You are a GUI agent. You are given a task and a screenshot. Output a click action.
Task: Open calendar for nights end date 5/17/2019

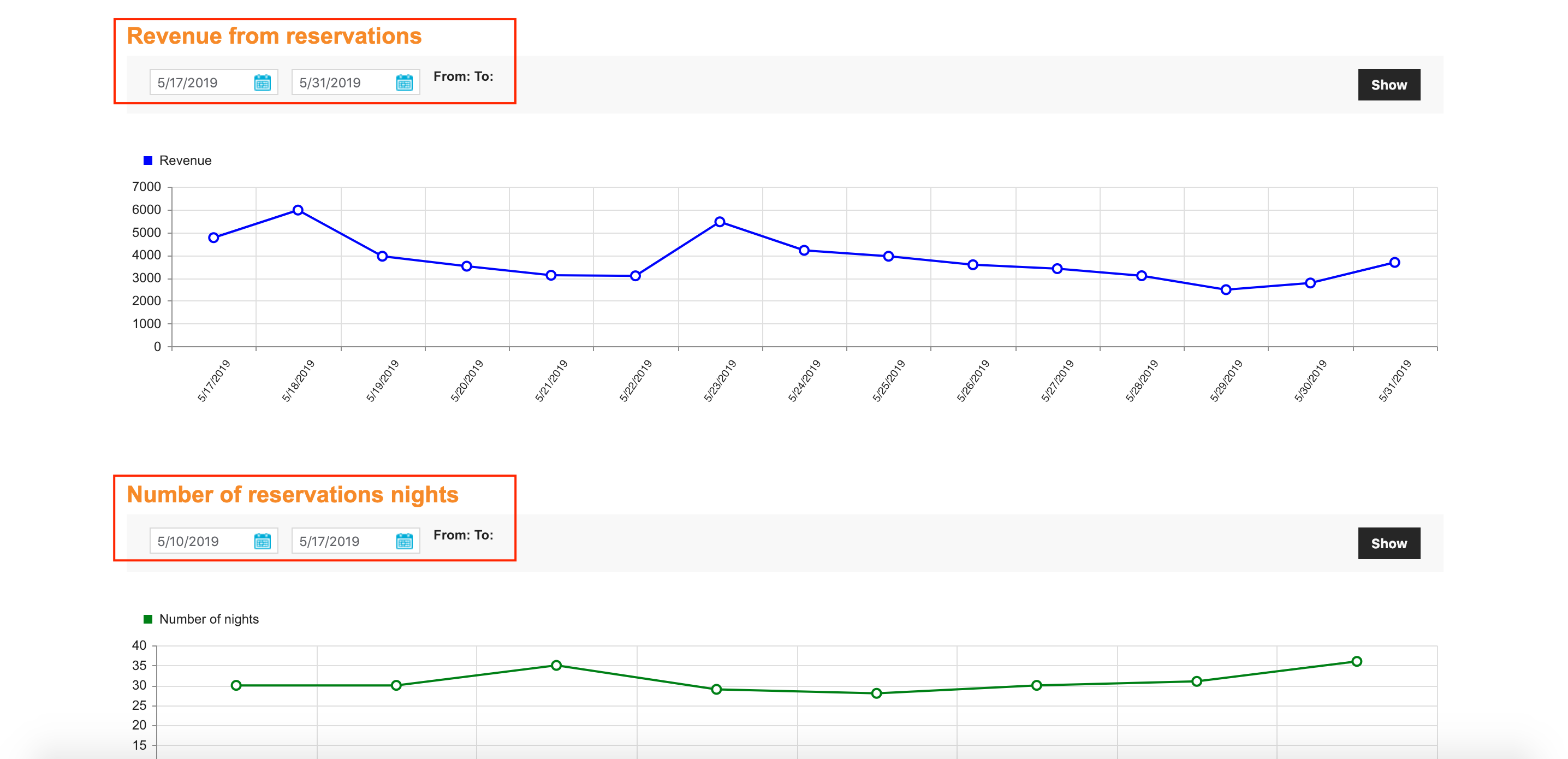pyautogui.click(x=404, y=541)
